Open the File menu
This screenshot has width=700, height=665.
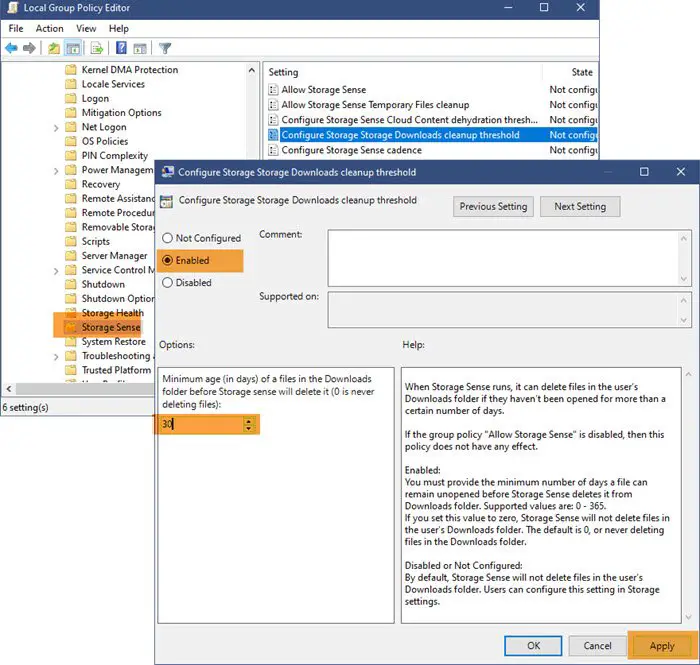click(x=16, y=29)
